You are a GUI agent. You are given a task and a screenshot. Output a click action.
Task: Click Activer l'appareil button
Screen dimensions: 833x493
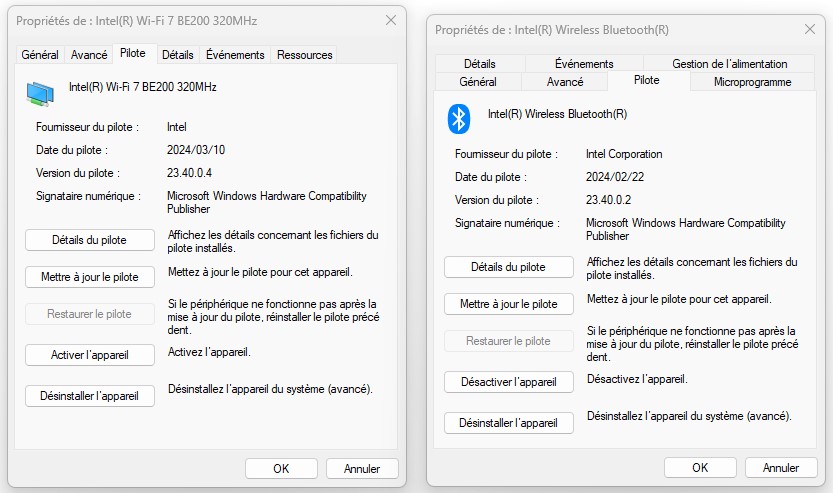90,355
